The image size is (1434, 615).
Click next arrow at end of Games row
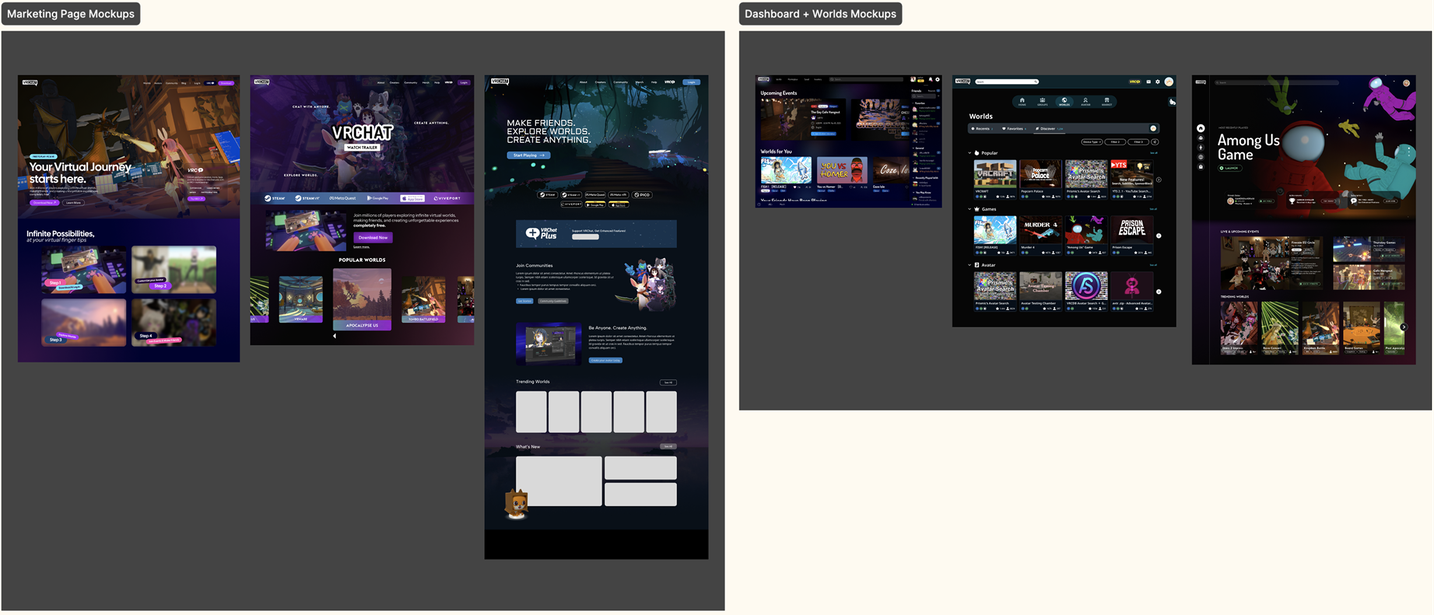[x=1159, y=236]
